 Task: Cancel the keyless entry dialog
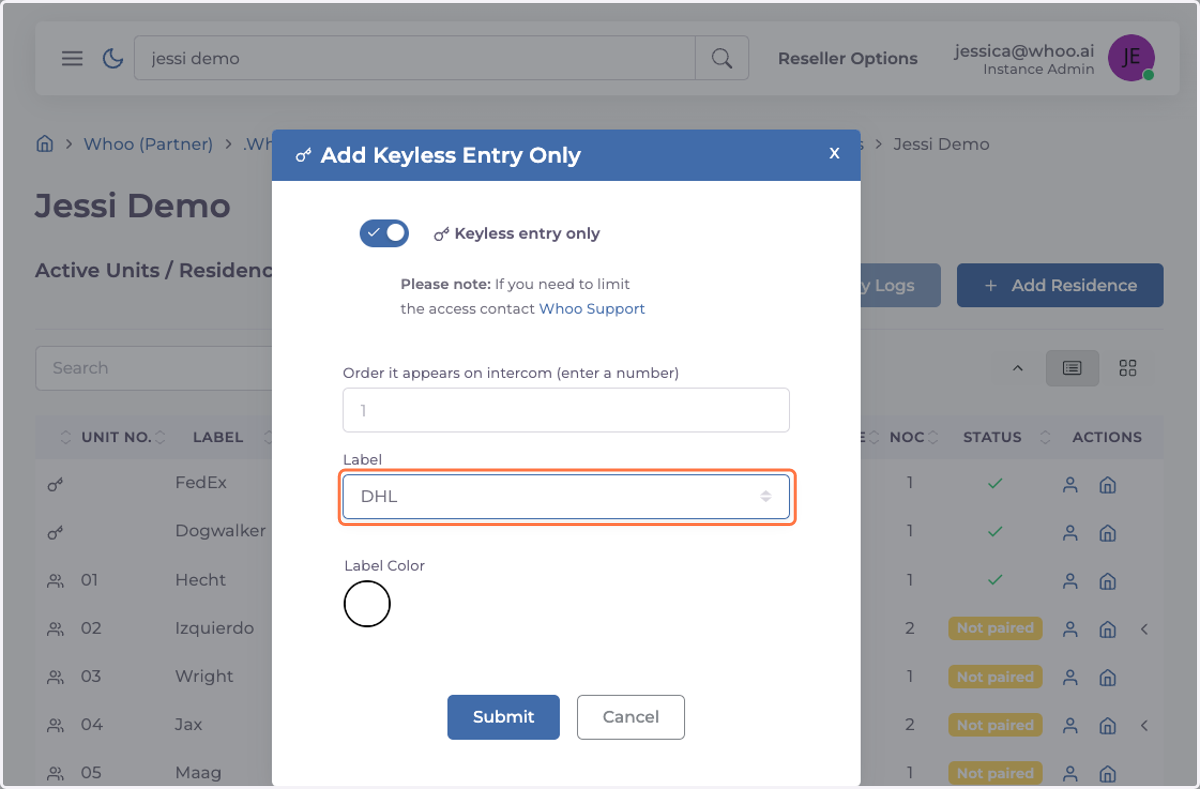631,717
